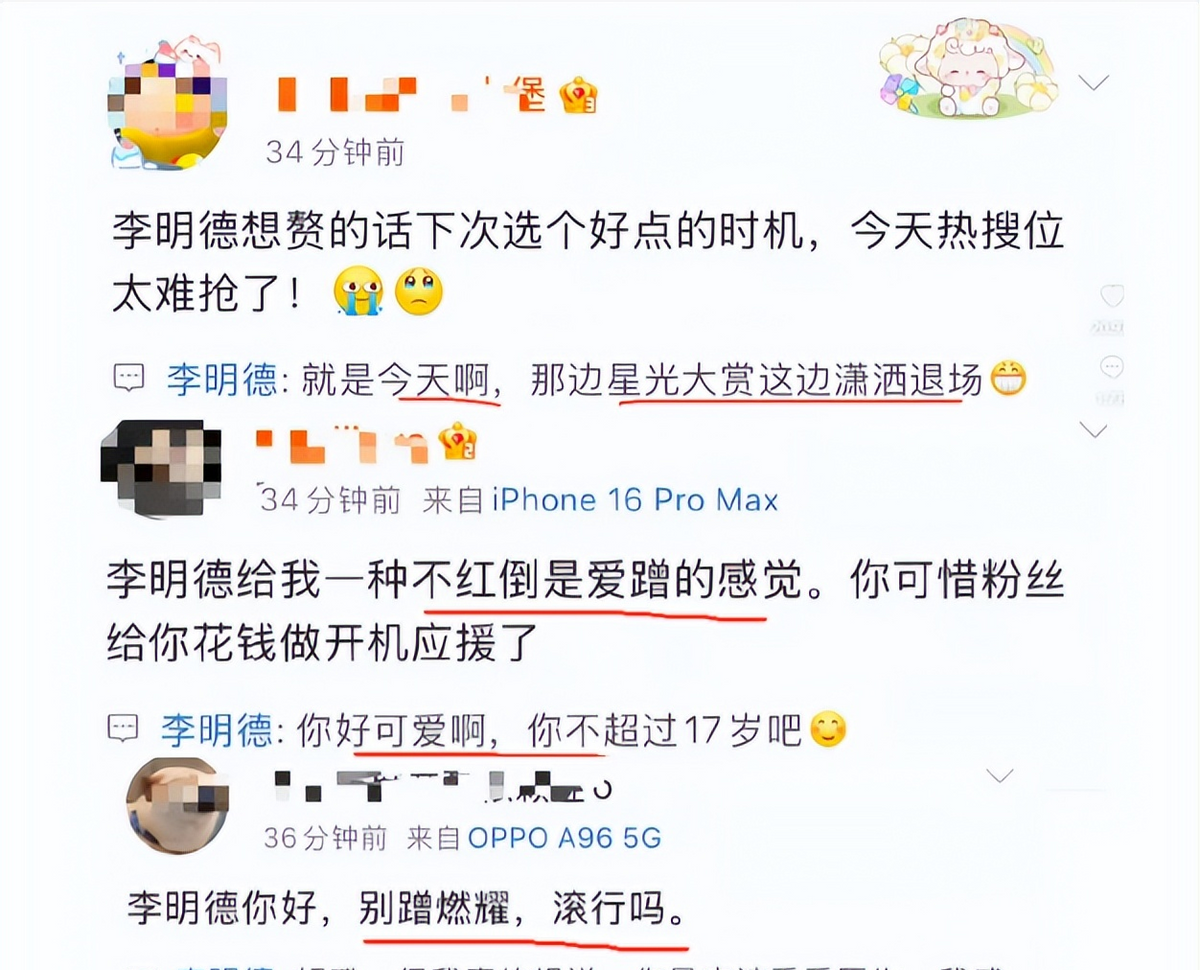Viewport: 1200px width, 970px height.
Task: Expand the chevron menu on first post
Action: 1094,82
